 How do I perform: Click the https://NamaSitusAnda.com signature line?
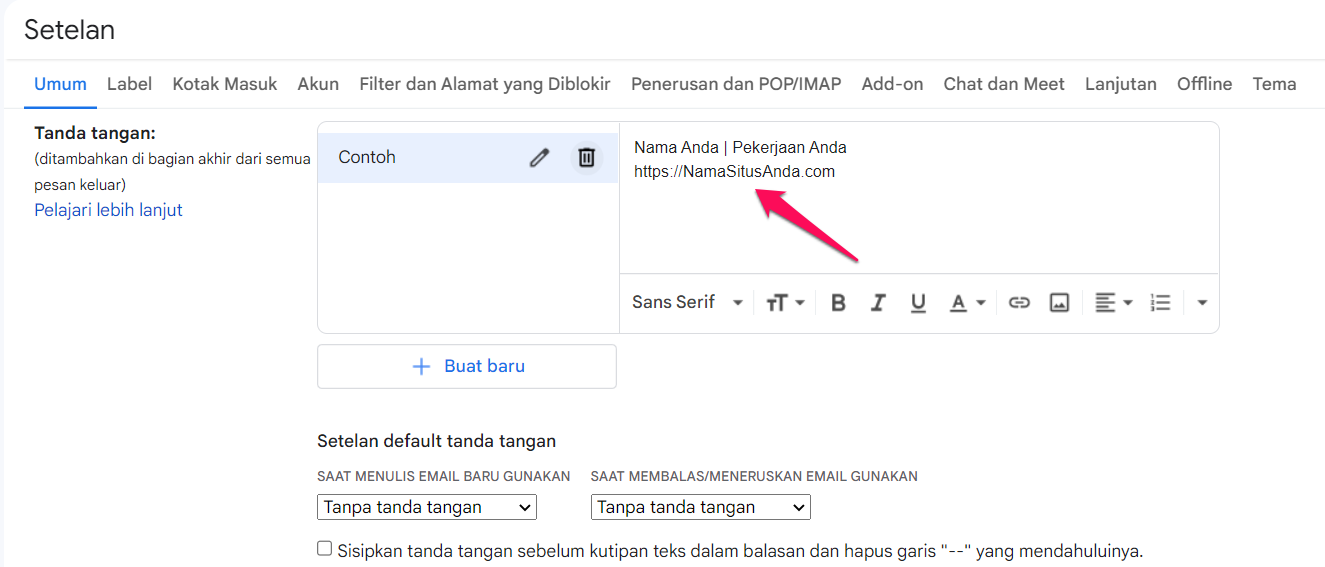pyautogui.click(x=734, y=171)
